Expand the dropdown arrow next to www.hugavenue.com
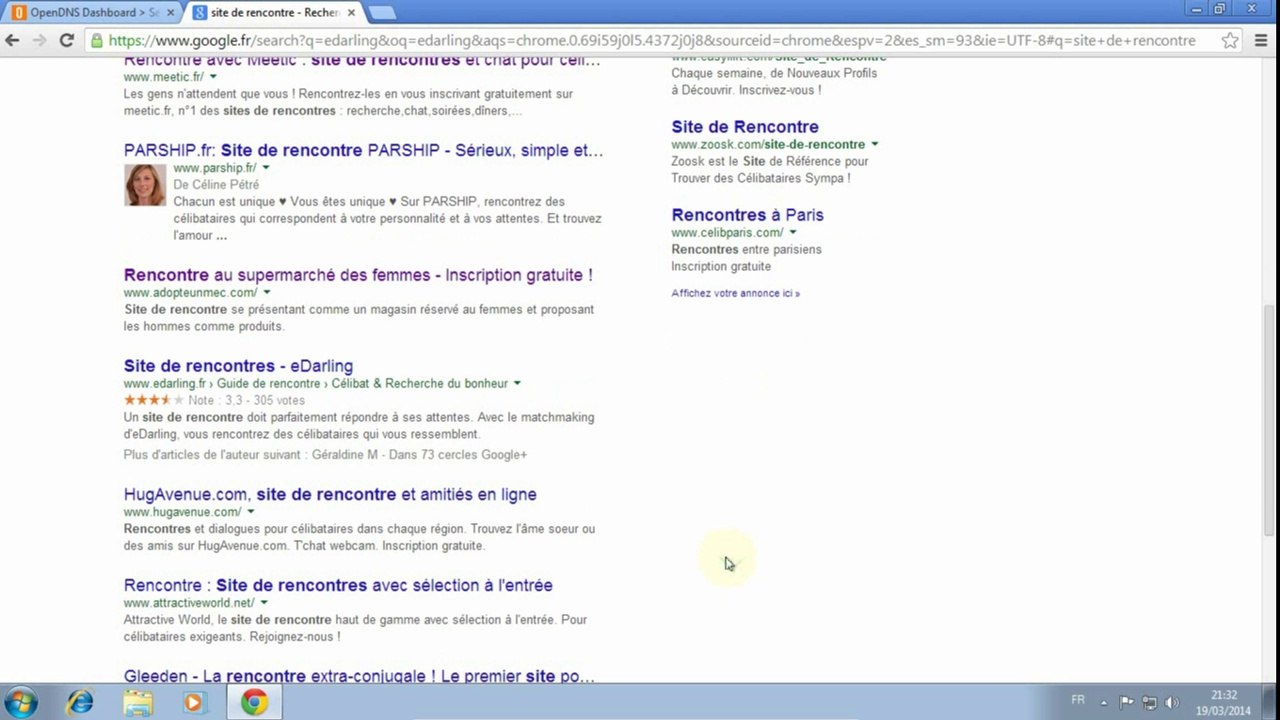This screenshot has height=720, width=1280. click(x=250, y=512)
